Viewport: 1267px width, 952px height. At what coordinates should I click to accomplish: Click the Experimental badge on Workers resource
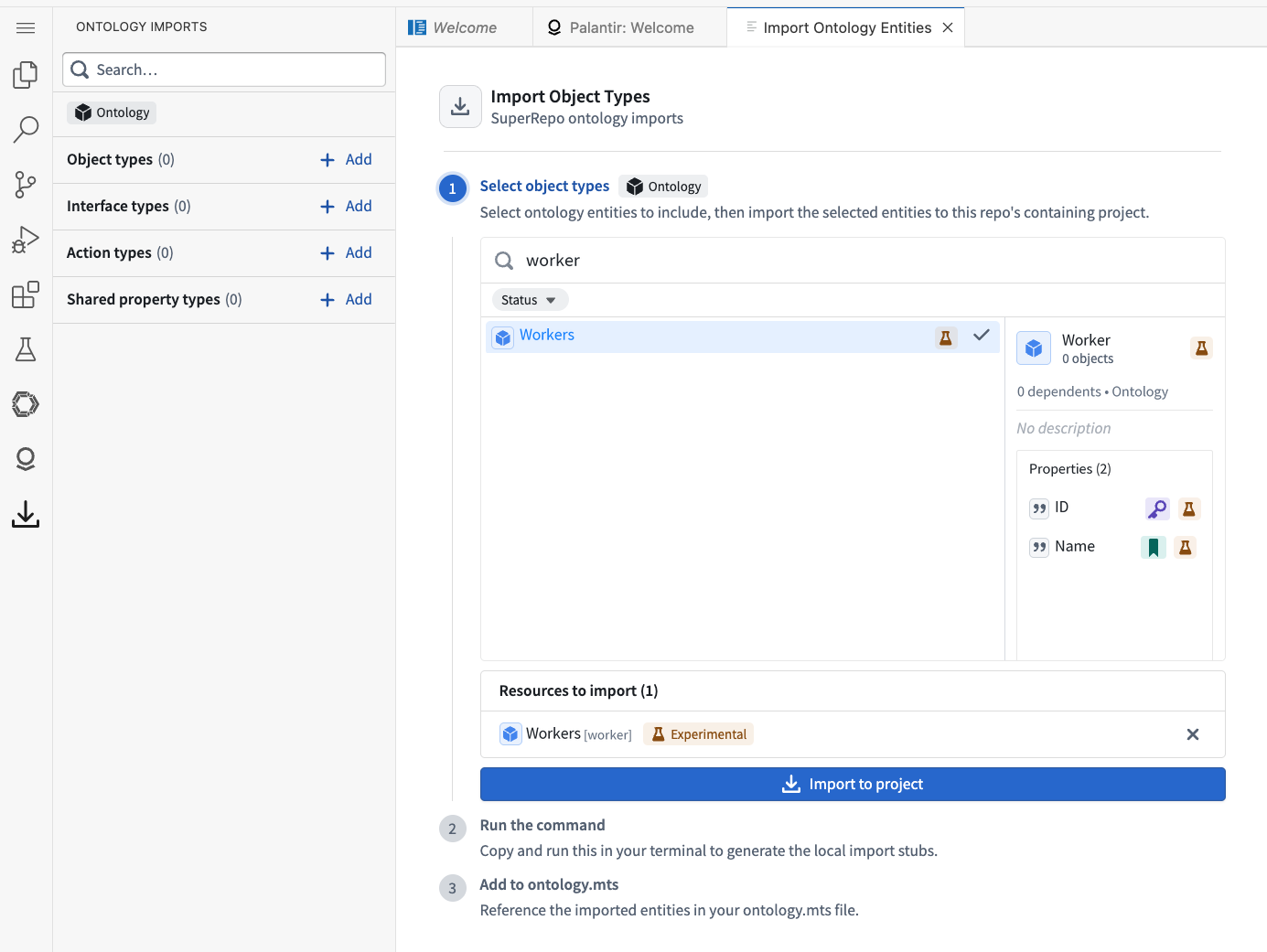click(x=699, y=734)
